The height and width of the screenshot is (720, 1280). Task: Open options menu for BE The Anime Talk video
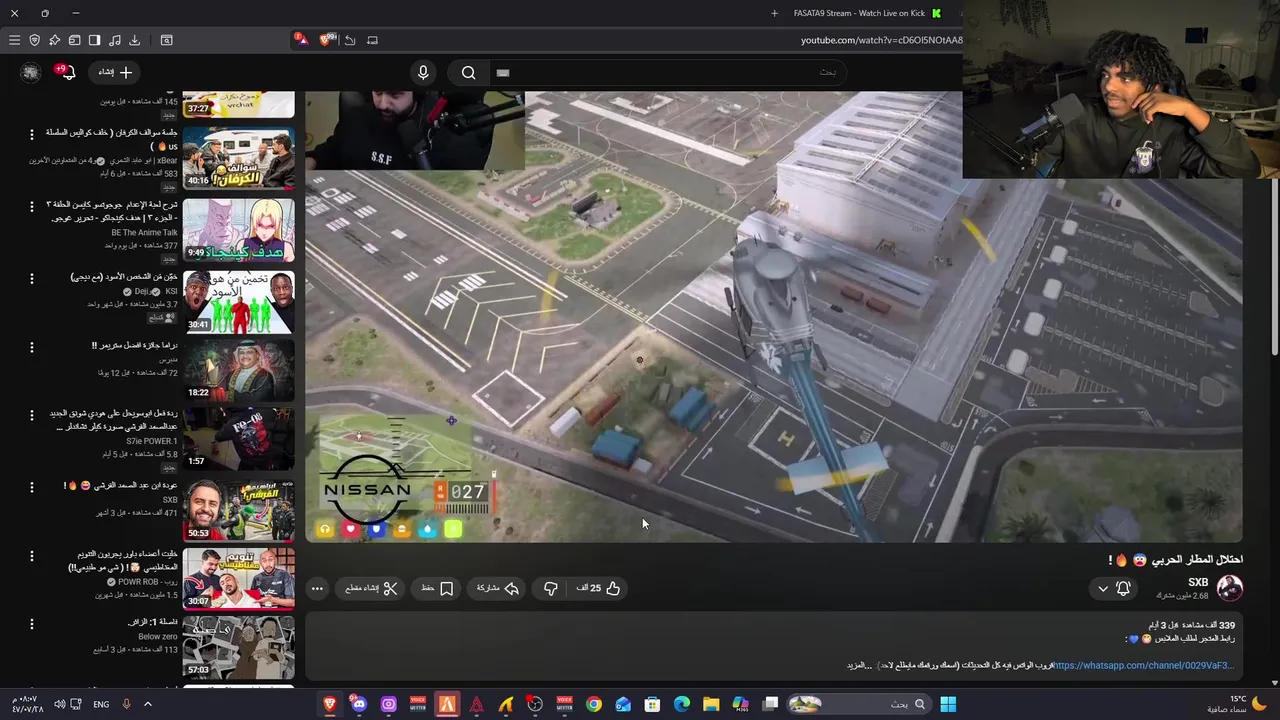(31, 205)
